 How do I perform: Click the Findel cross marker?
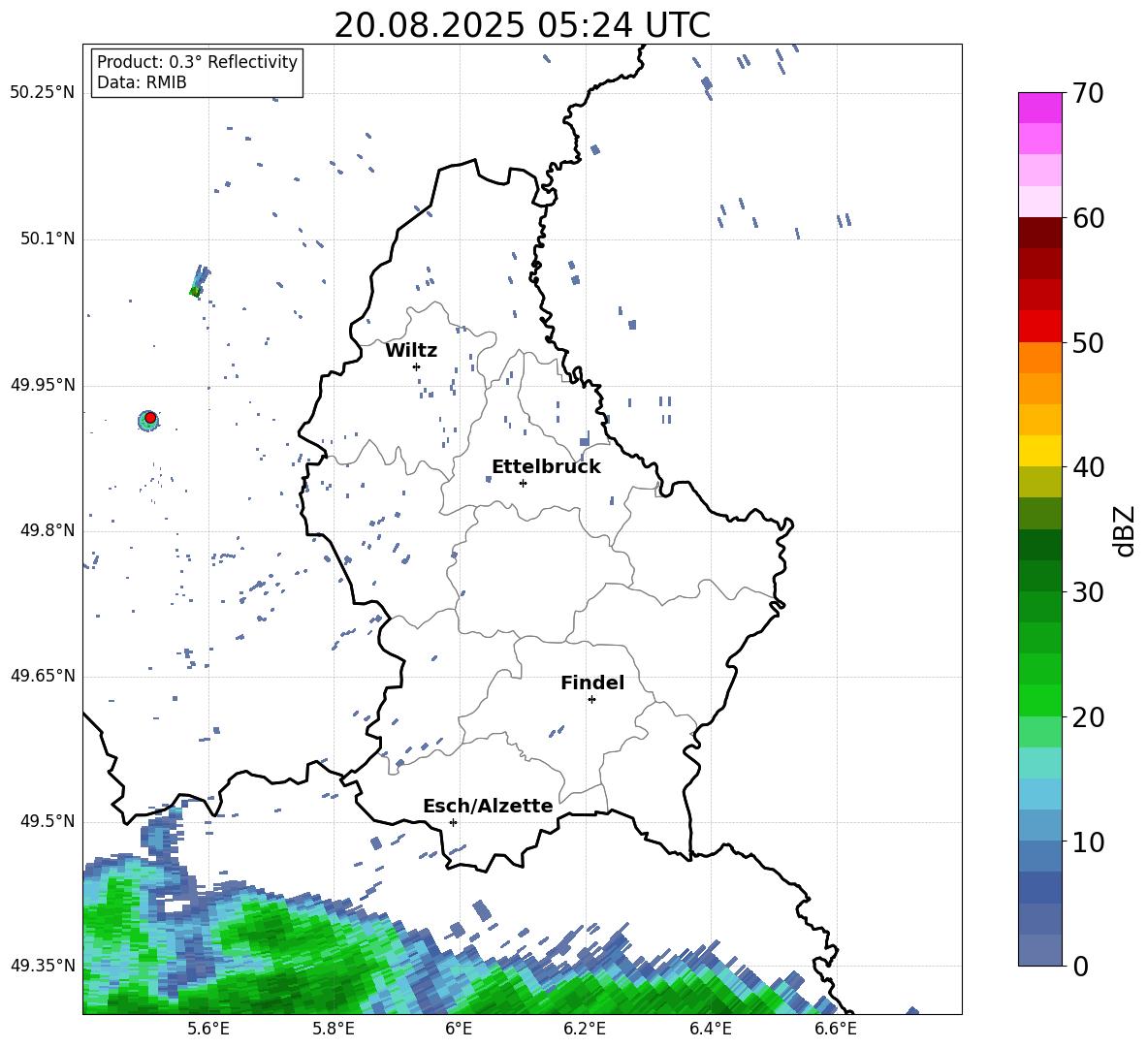(x=591, y=700)
